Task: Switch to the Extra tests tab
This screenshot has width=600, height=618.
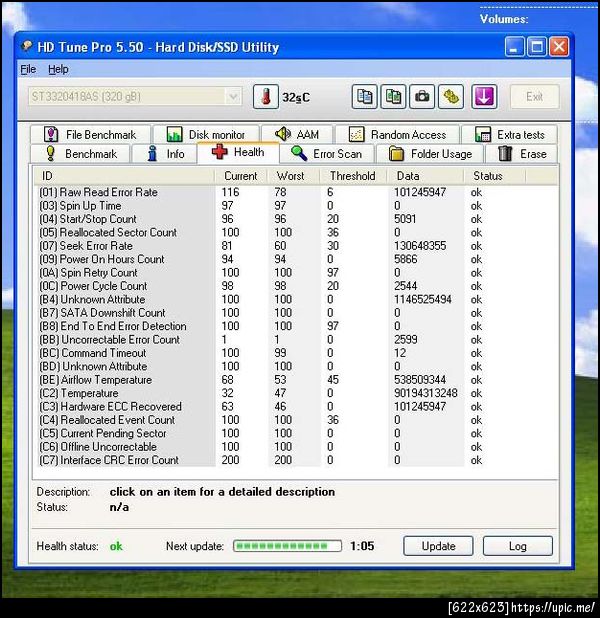Action: pos(509,134)
